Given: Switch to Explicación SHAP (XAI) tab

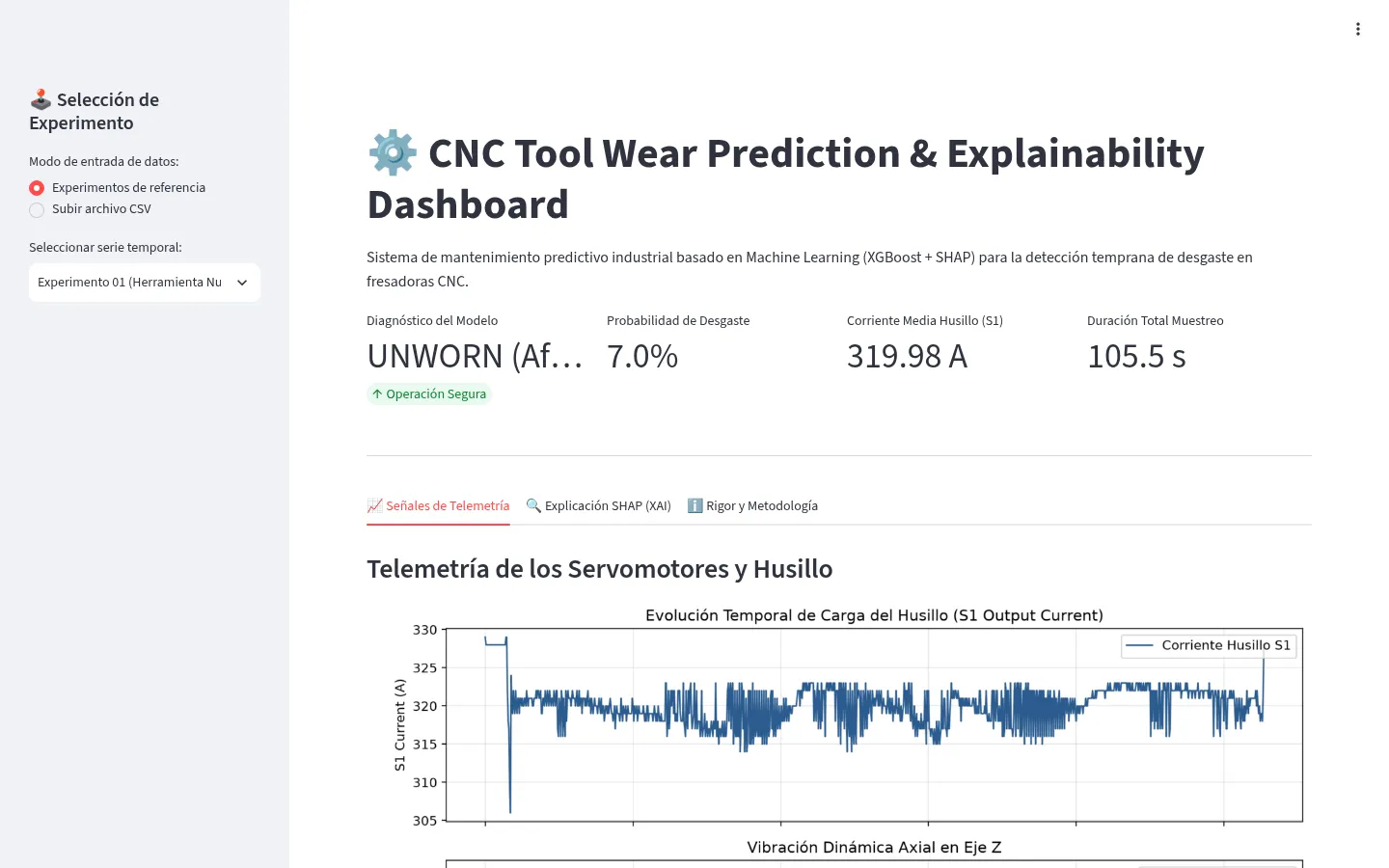Looking at the screenshot, I should [598, 505].
